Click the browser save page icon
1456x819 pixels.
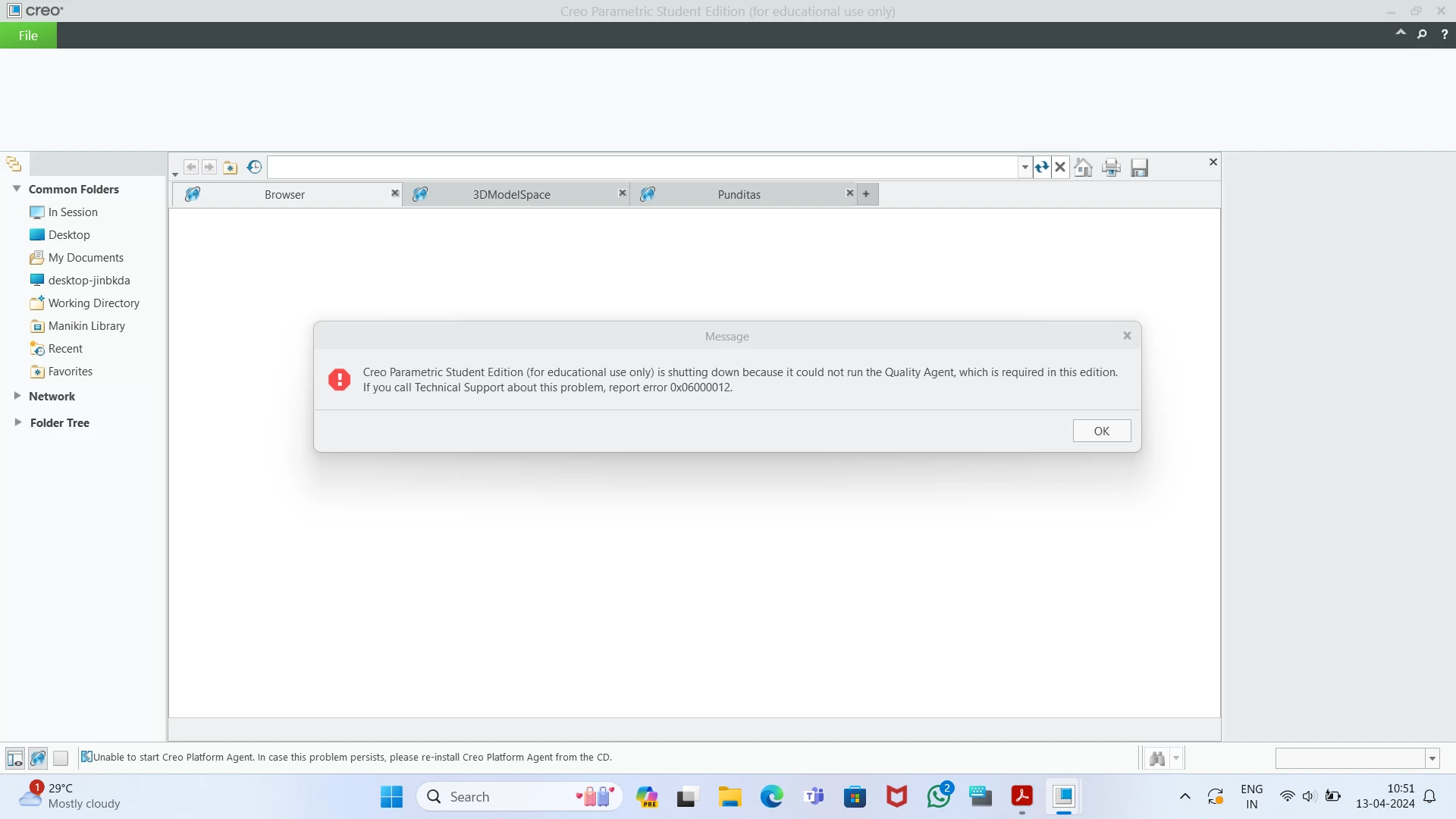pos(1139,168)
